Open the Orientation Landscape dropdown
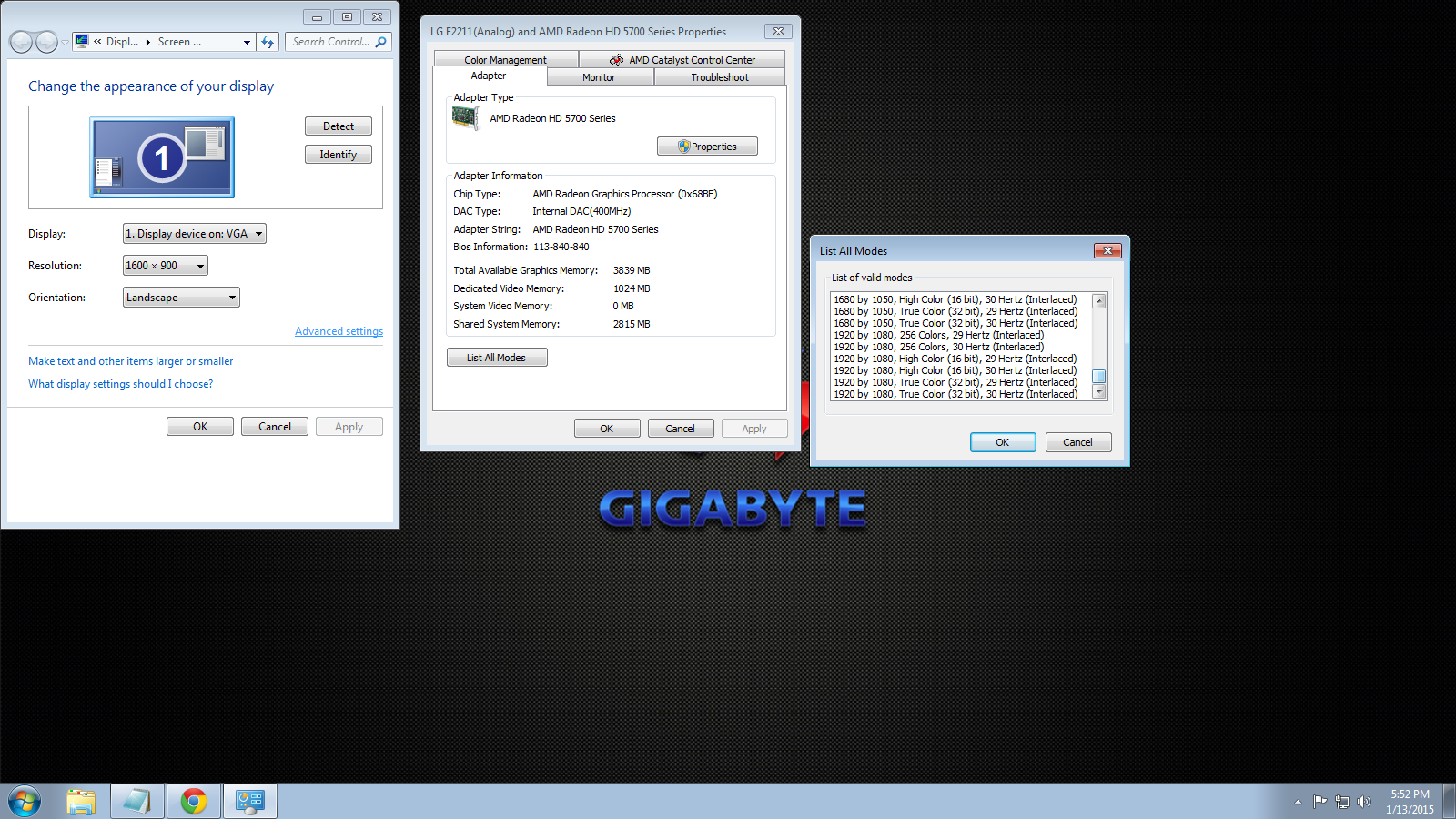The width and height of the screenshot is (1456, 819). pos(181,298)
